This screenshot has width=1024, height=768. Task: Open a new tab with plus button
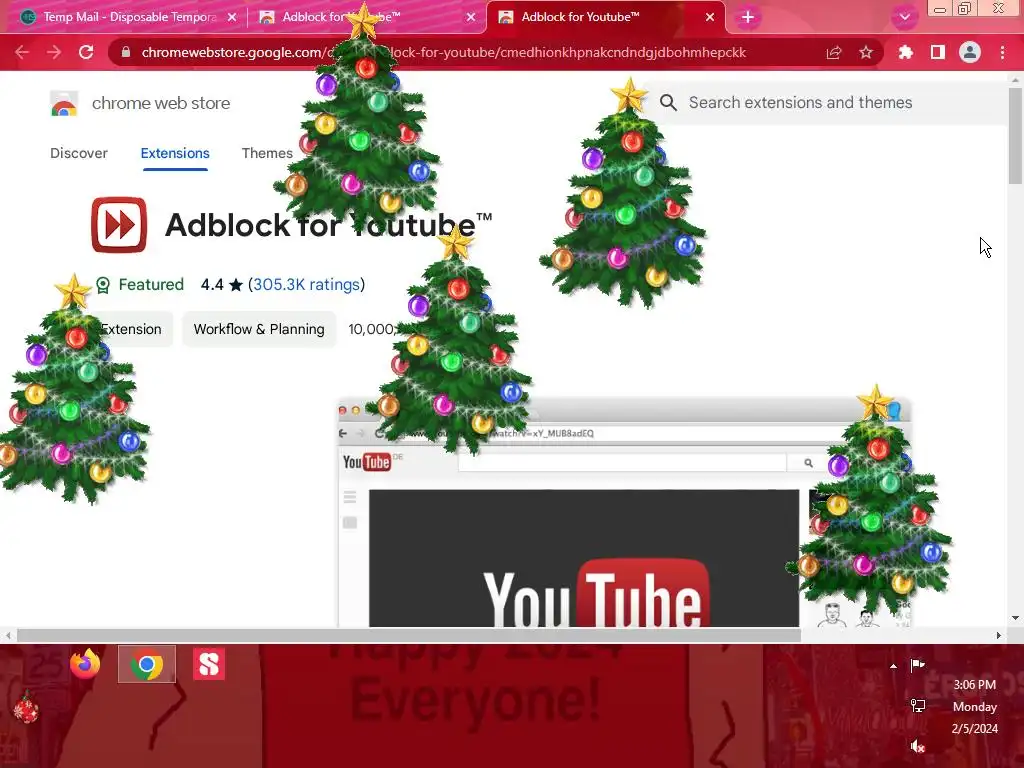point(748,17)
